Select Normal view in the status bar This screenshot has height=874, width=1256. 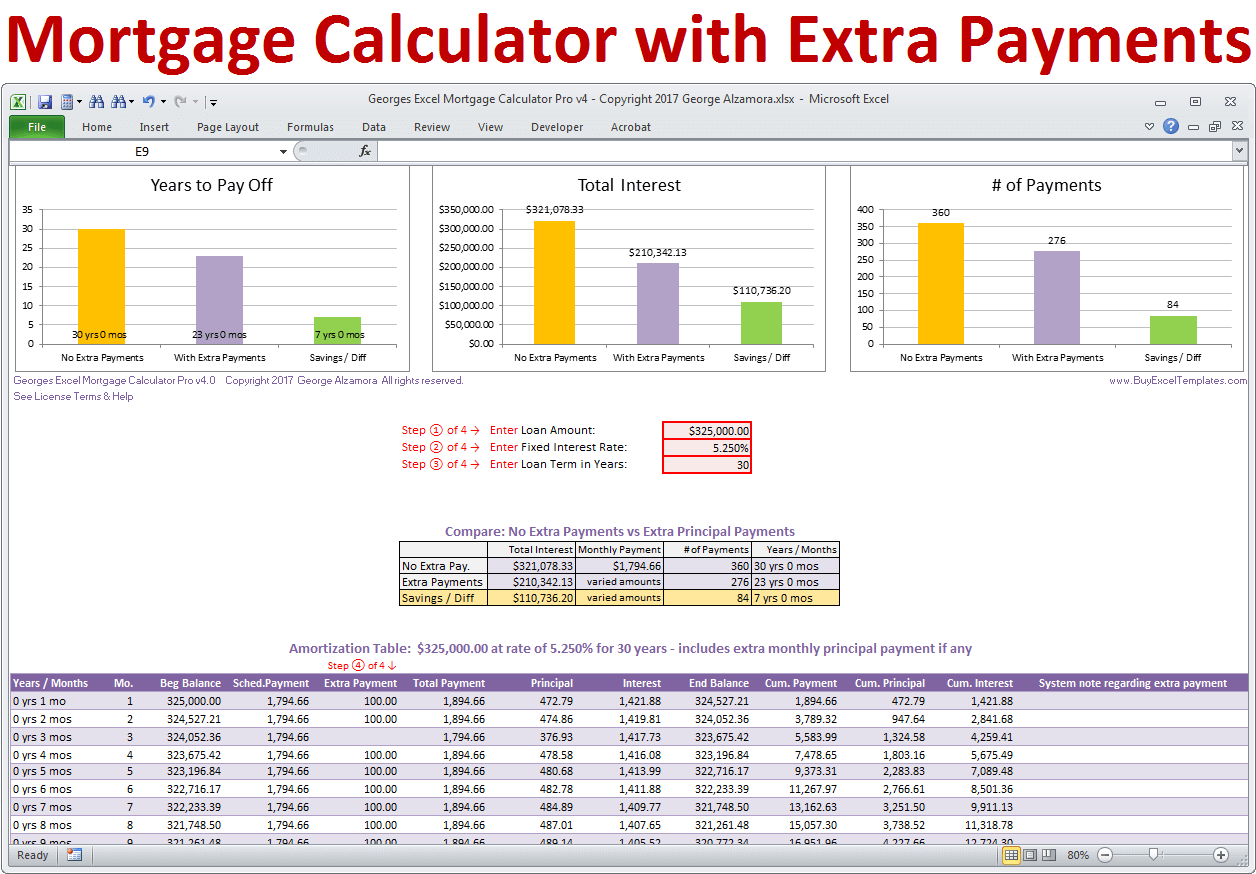point(1010,855)
